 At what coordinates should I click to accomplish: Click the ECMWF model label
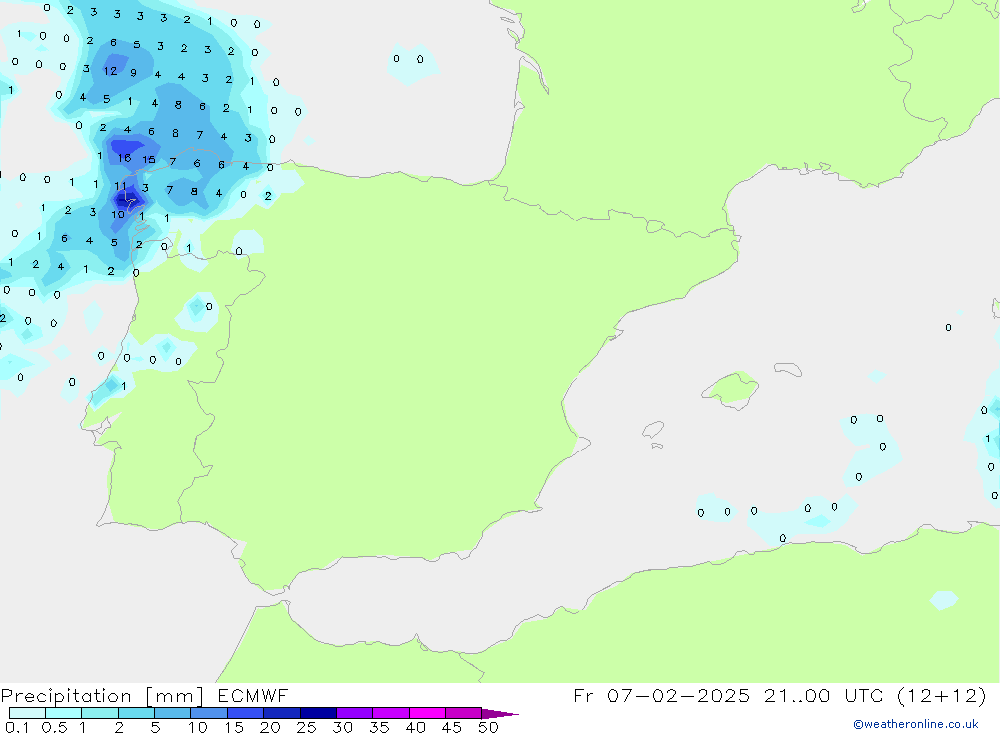(x=253, y=696)
